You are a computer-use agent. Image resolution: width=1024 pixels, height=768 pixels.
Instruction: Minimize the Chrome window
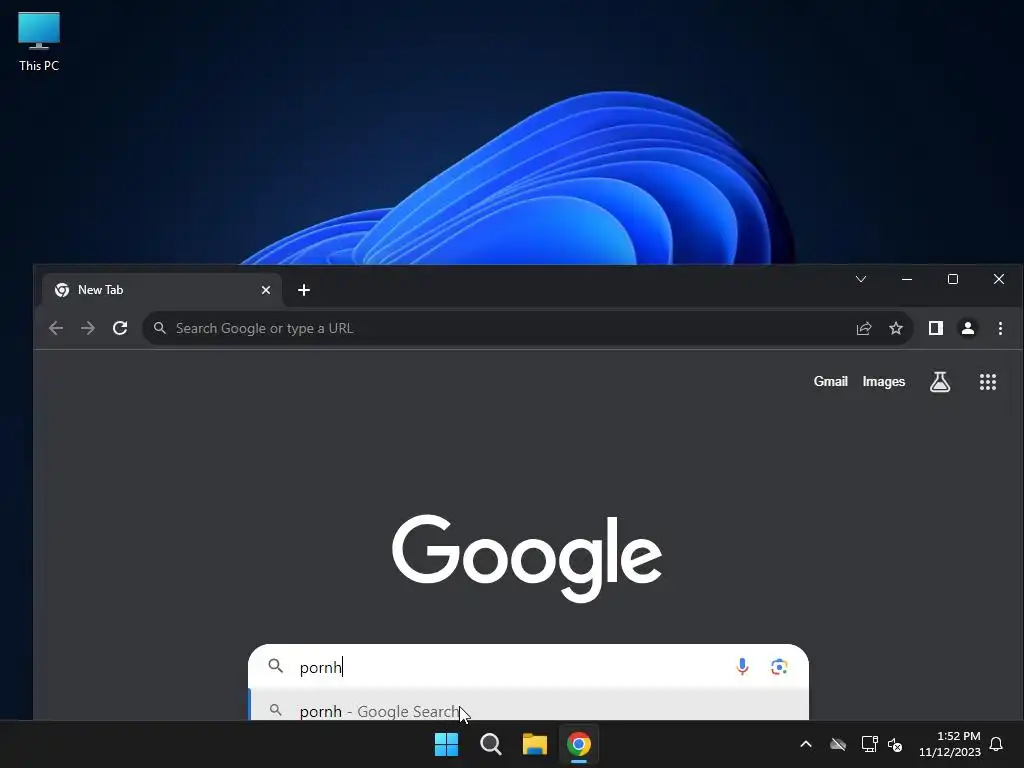(906, 280)
